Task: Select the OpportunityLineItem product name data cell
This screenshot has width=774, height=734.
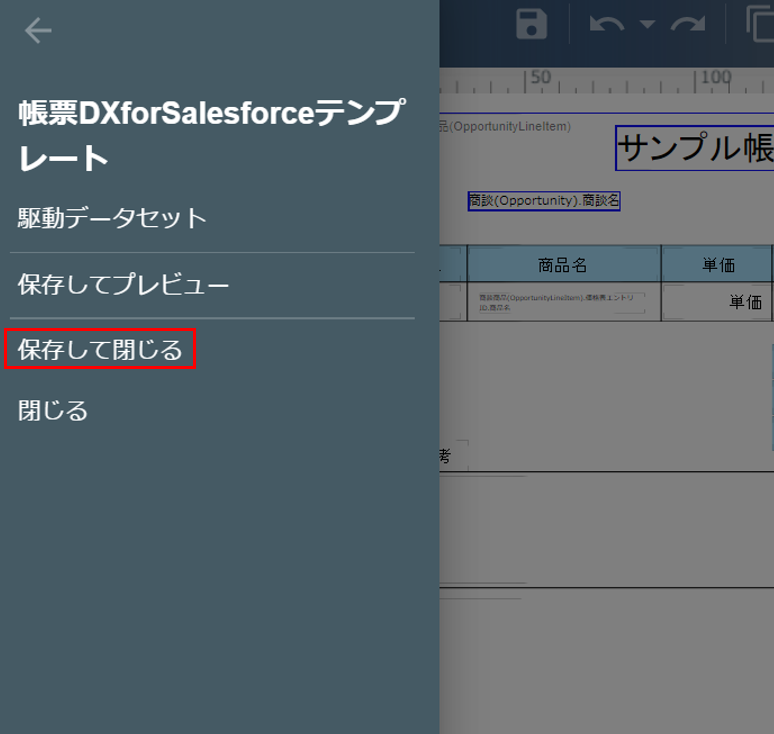Action: 563,302
